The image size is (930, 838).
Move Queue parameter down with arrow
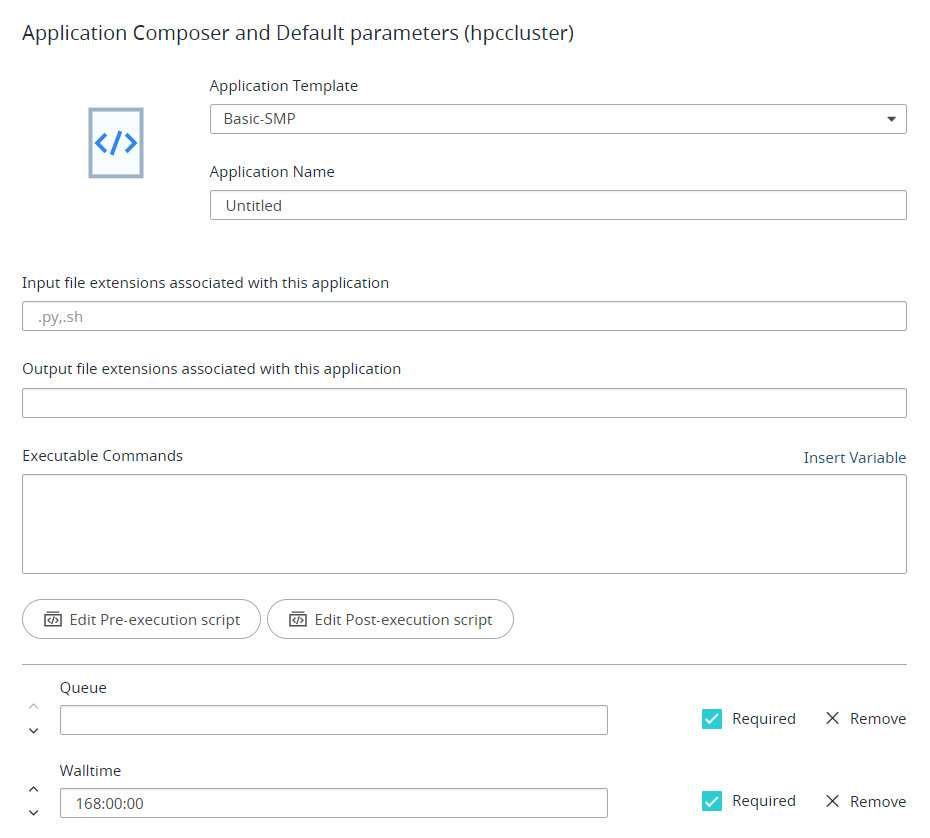[x=33, y=731]
